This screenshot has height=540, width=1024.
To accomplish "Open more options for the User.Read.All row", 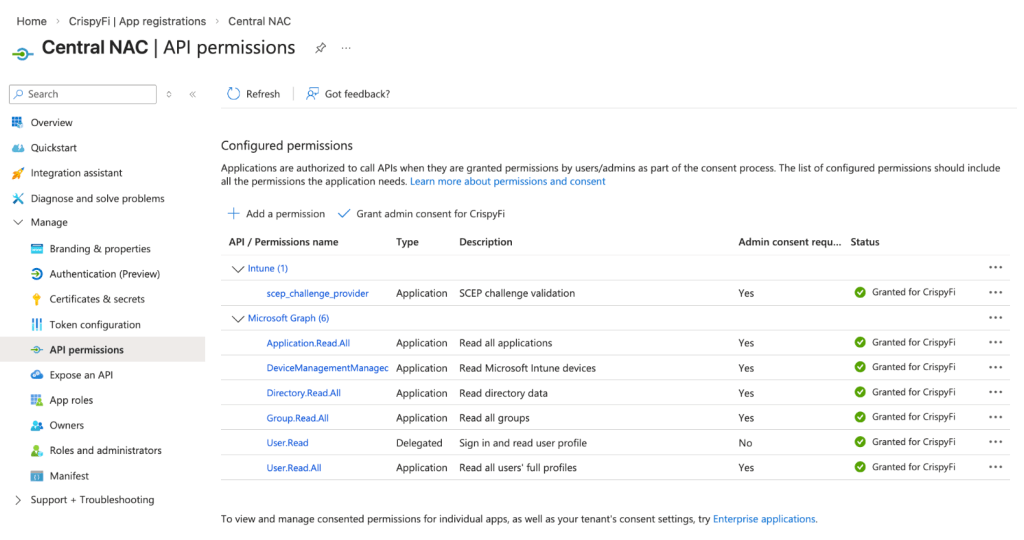I will pos(994,467).
